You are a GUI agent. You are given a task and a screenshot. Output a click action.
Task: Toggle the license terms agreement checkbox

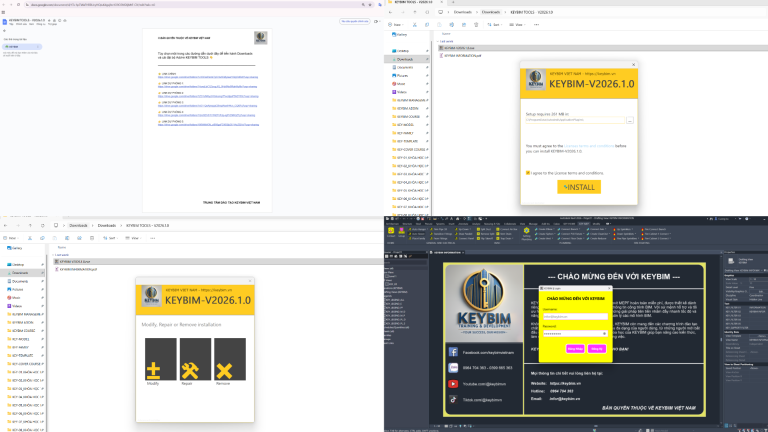(528, 173)
